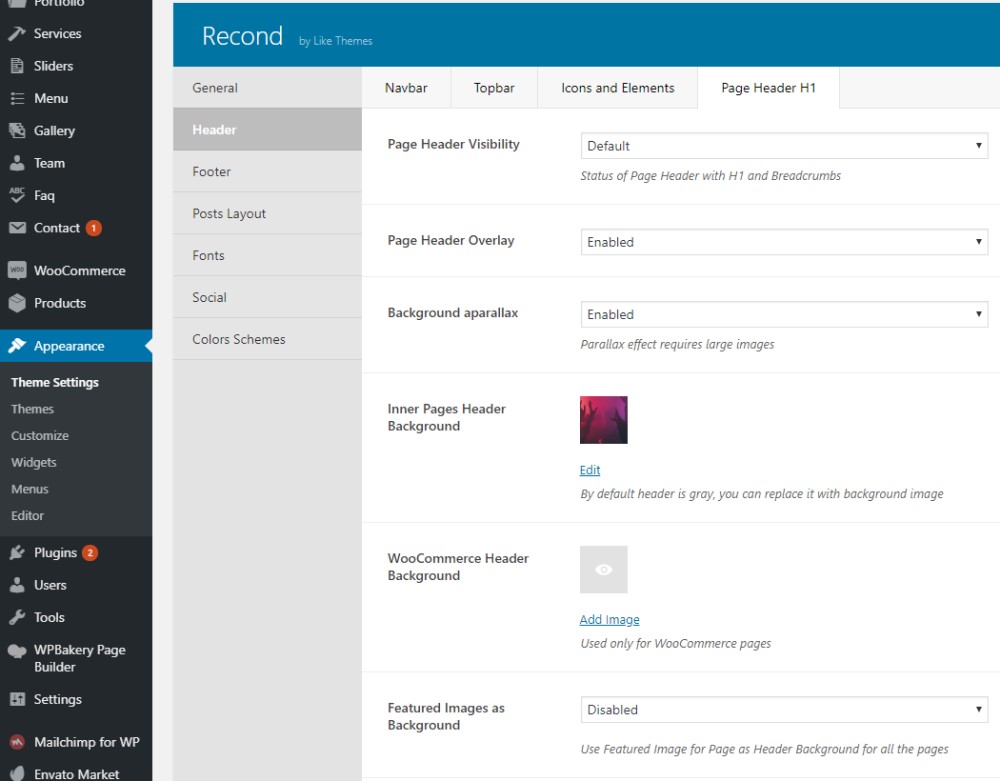Screen dimensions: 1000x781
Task: Click the Plugins plug icon
Action: 17,553
